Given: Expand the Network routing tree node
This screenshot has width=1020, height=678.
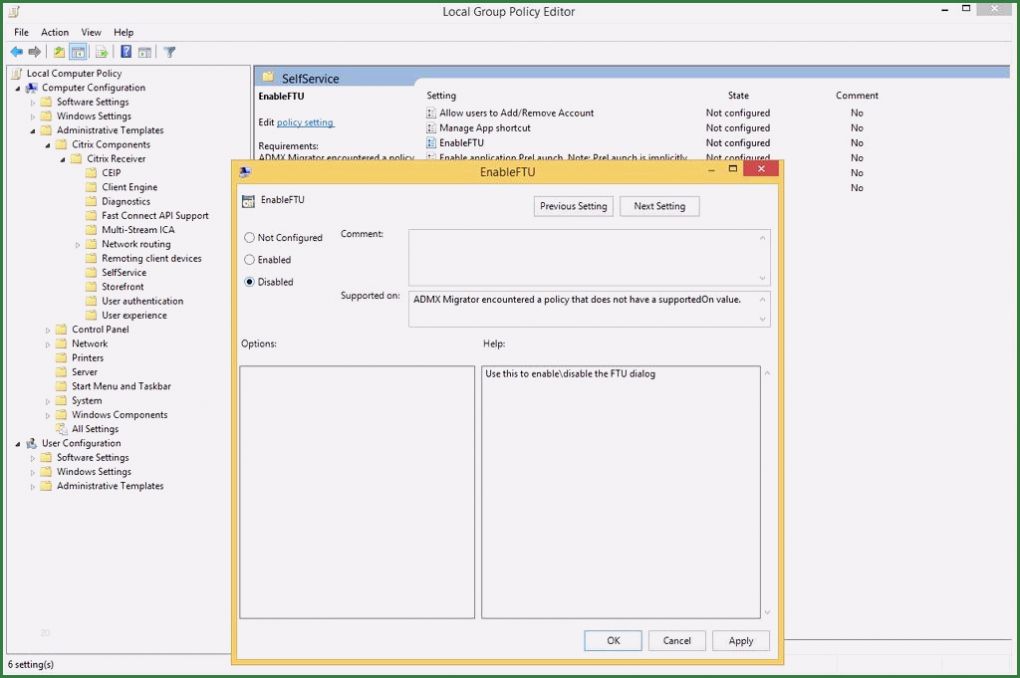Looking at the screenshot, I should [x=78, y=245].
